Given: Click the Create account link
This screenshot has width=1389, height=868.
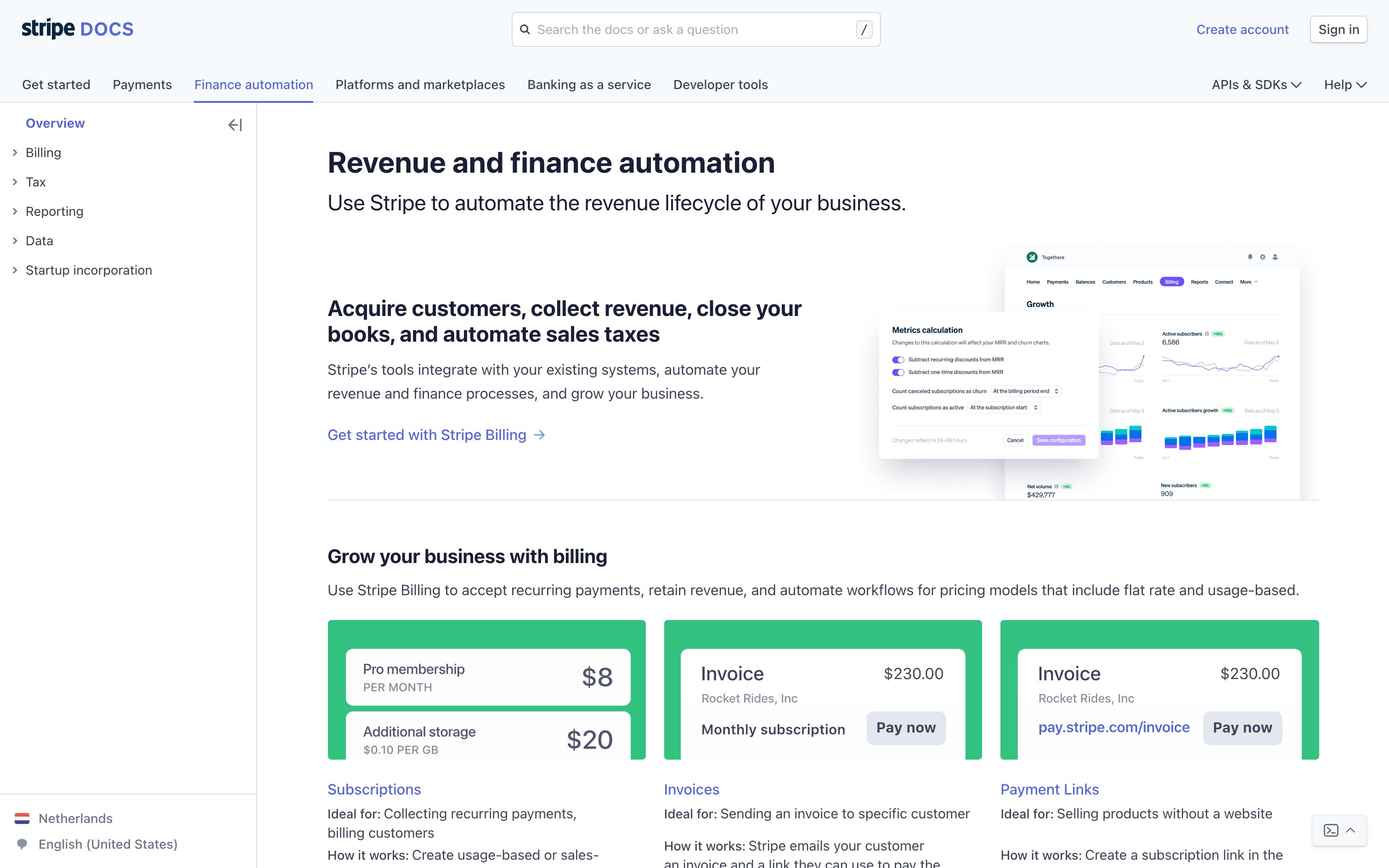Looking at the screenshot, I should point(1242,29).
